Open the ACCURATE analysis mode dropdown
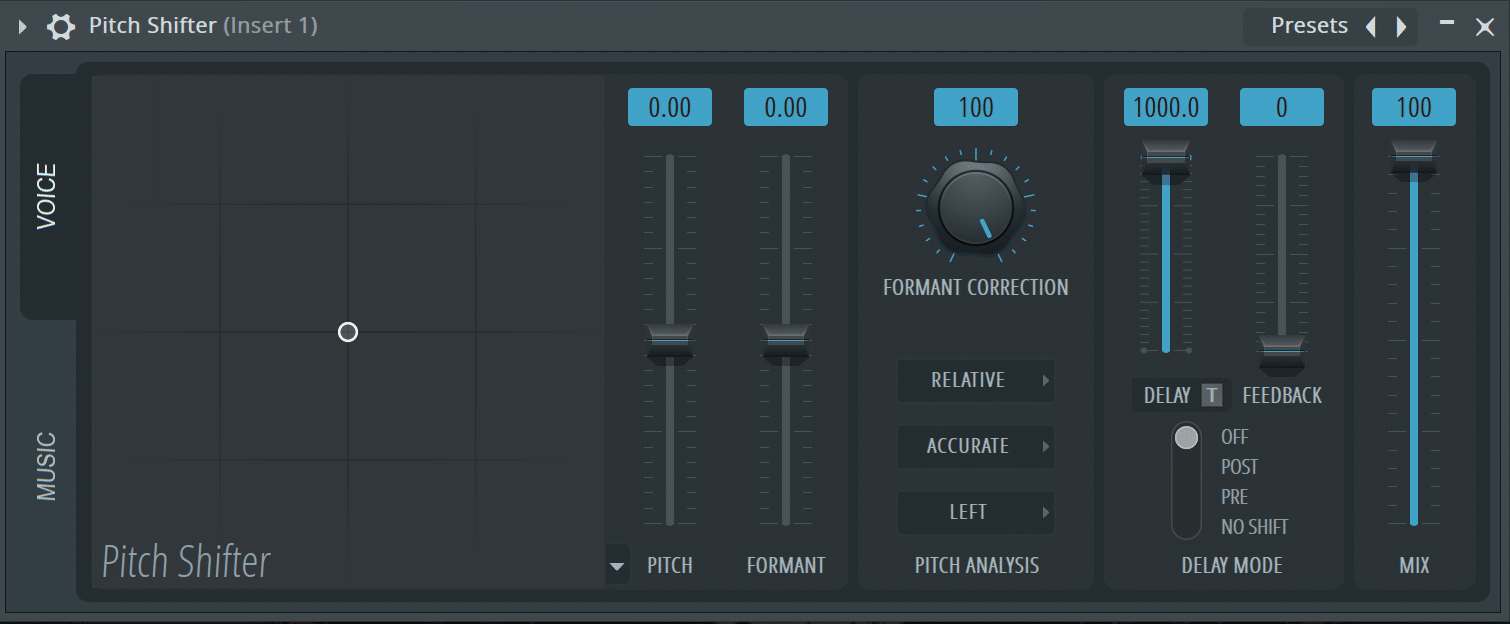 tap(976, 446)
